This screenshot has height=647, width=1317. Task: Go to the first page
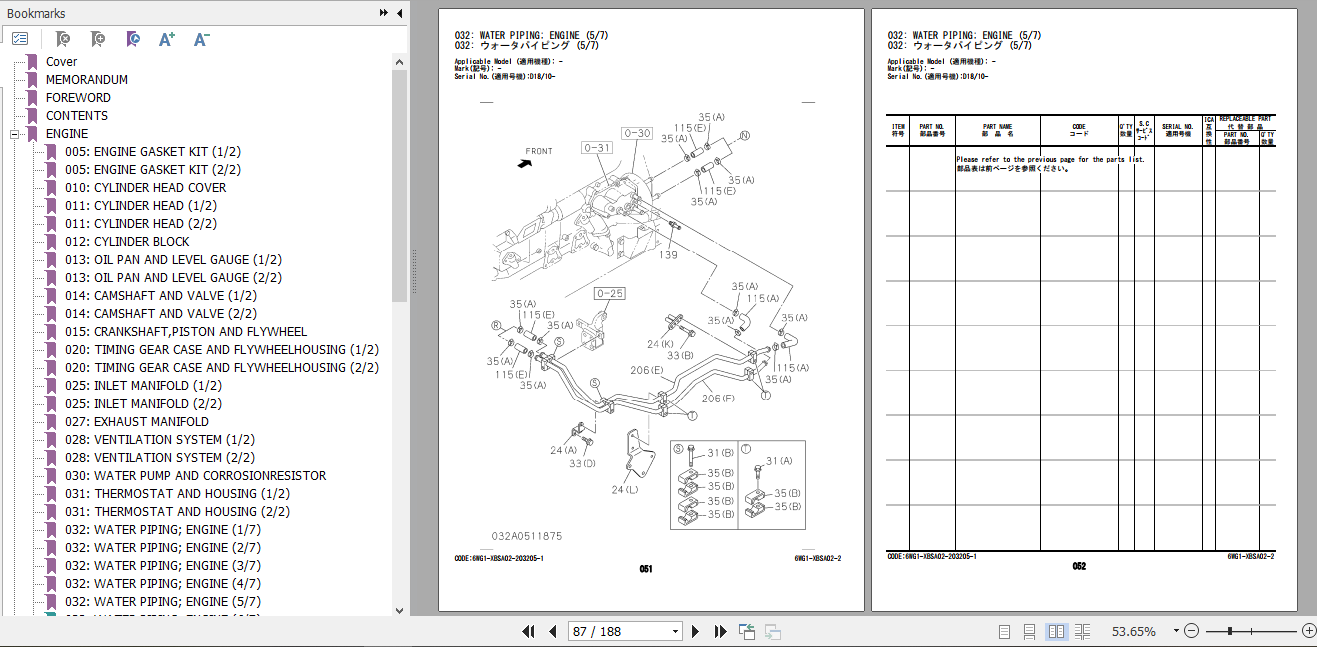click(529, 631)
